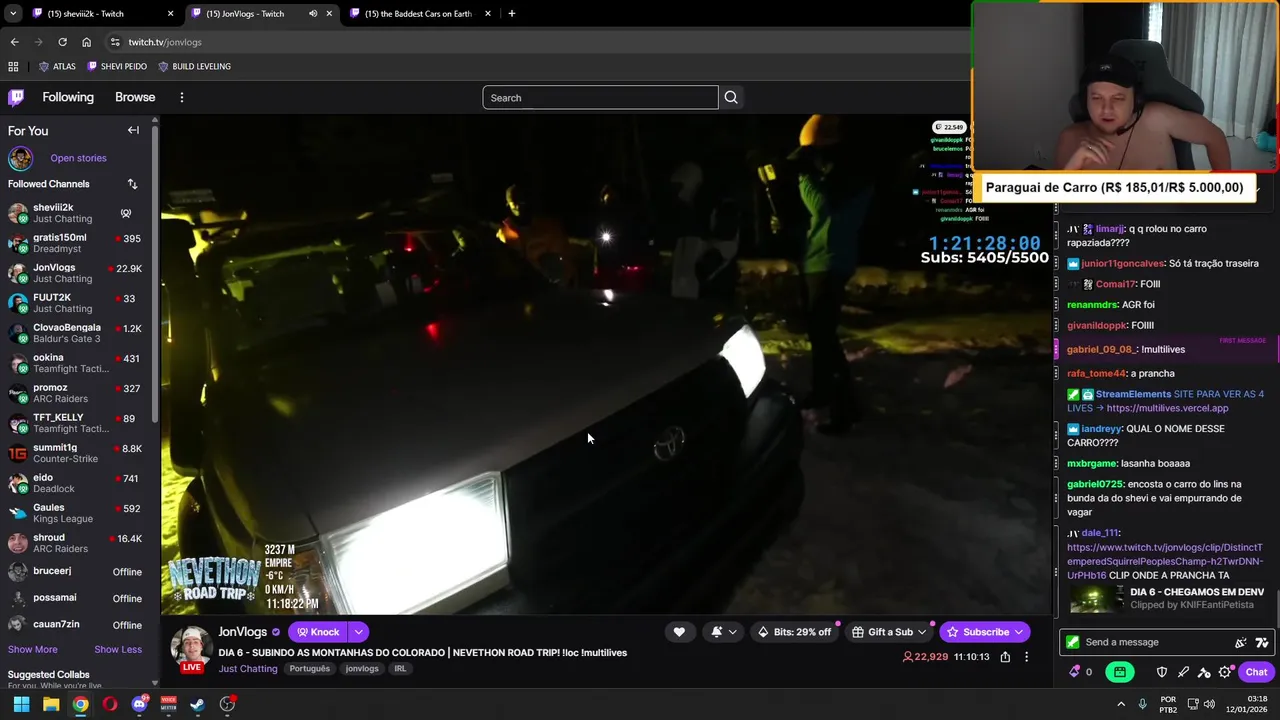
Task: Expand the Show More channels list
Action: pos(33,649)
